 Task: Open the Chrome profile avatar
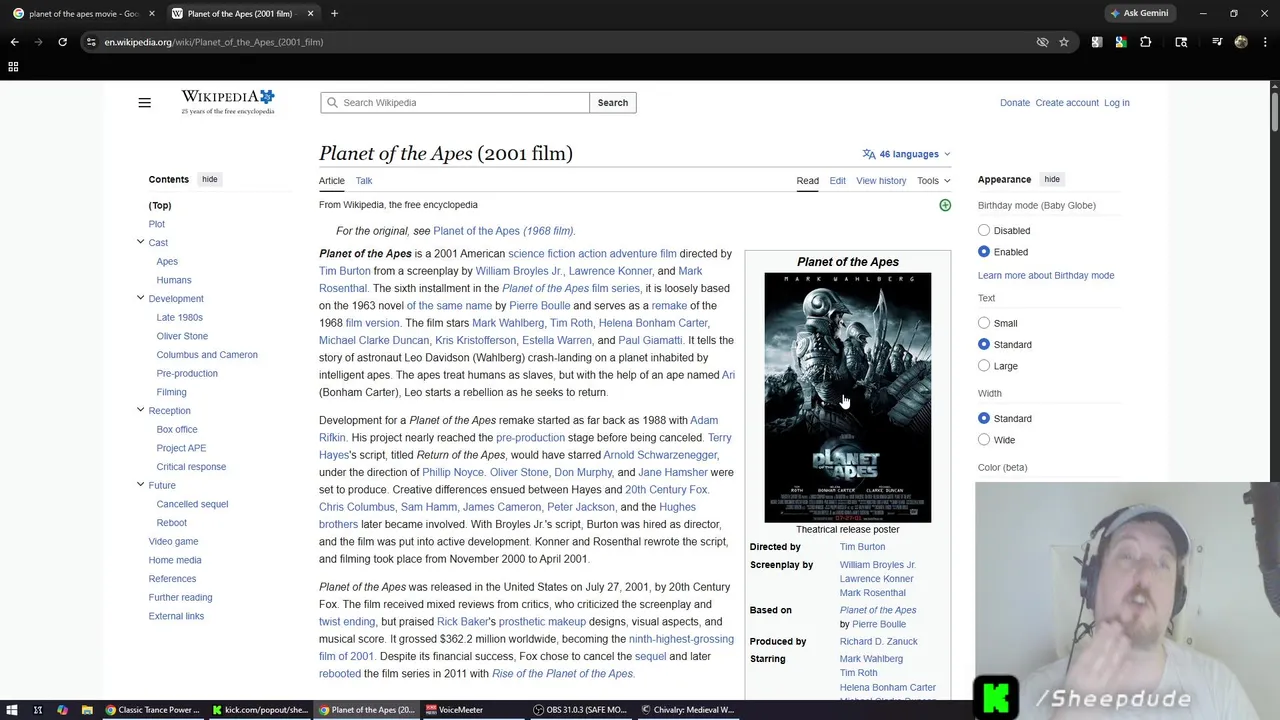[1241, 42]
